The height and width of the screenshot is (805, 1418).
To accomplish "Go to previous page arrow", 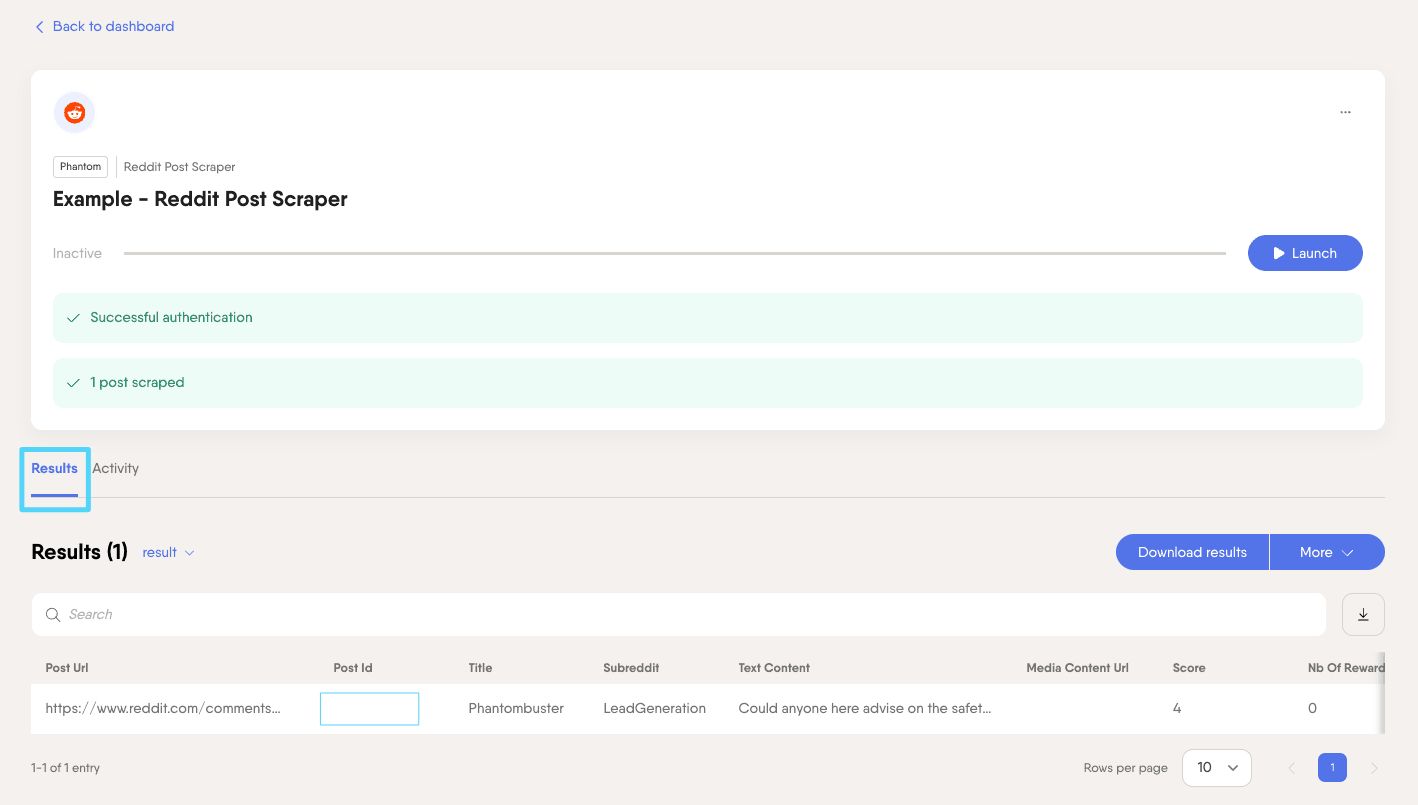I will [1291, 768].
